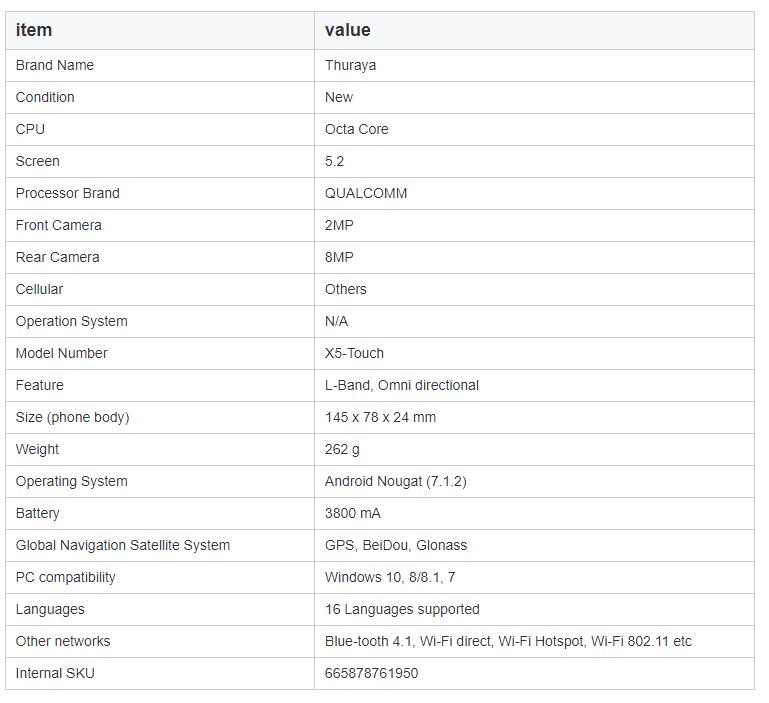Screen dimensions: 769x703
Task: Select the 3800 mA battery value
Action: [x=353, y=513]
